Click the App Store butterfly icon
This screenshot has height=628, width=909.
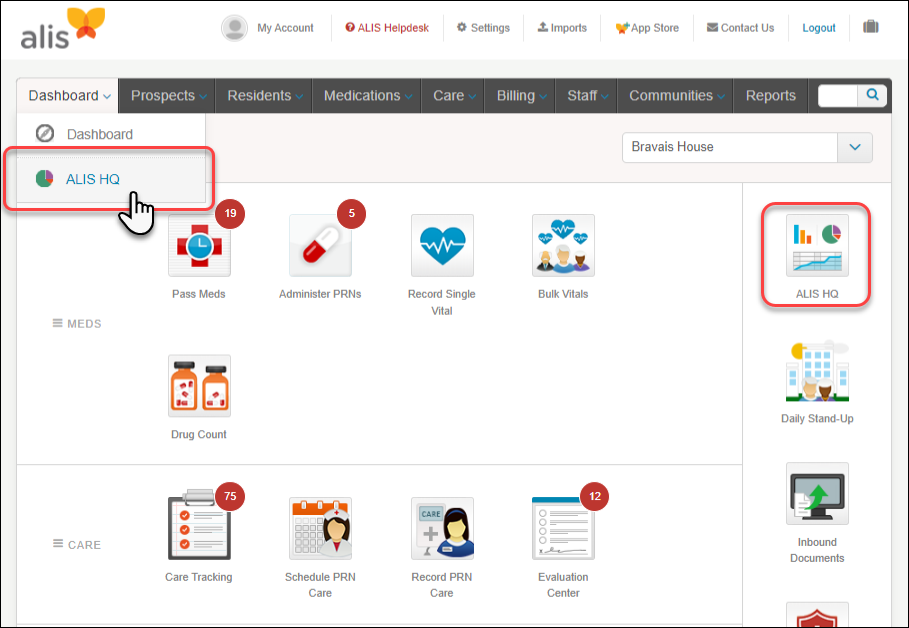pyautogui.click(x=622, y=28)
